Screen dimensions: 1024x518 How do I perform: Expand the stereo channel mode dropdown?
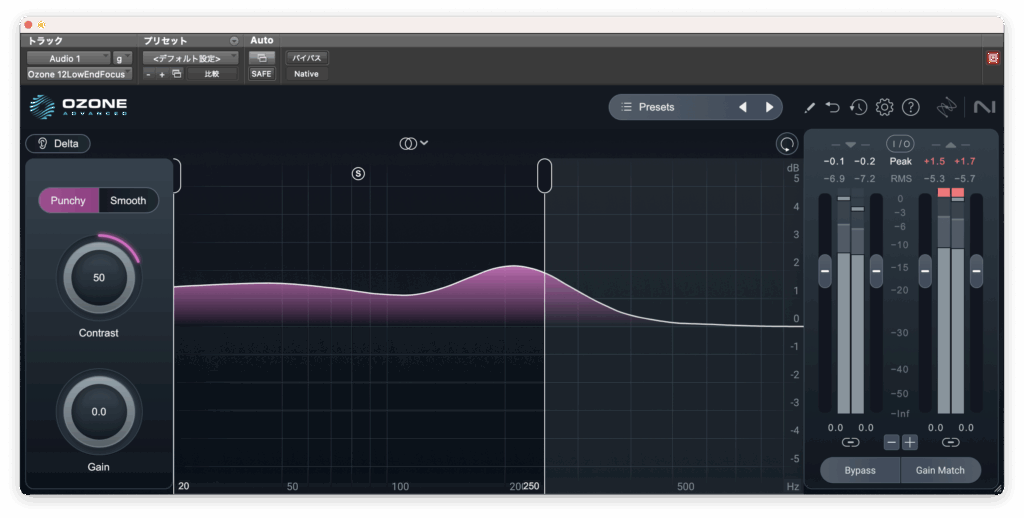[x=414, y=144]
